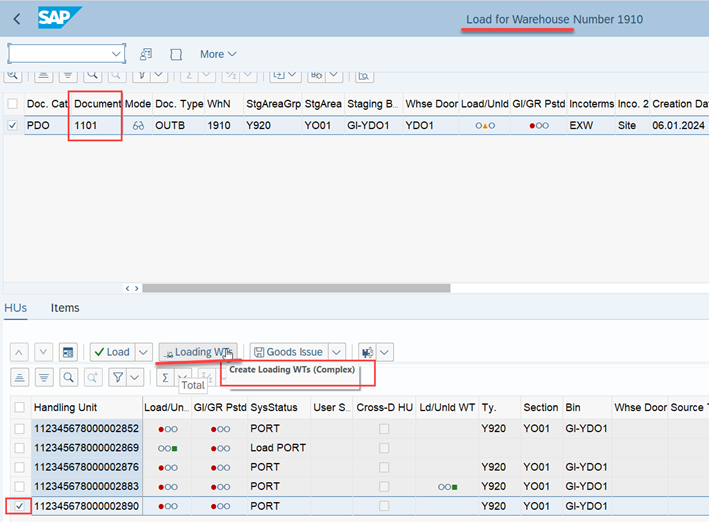Toggle Cross-D HU checkbox for HU ending 2852

pyautogui.click(x=384, y=428)
